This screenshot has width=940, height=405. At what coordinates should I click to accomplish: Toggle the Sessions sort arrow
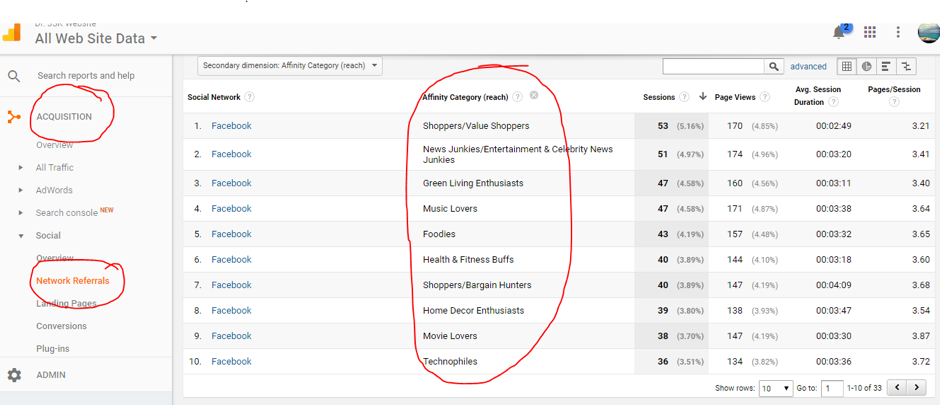click(702, 97)
